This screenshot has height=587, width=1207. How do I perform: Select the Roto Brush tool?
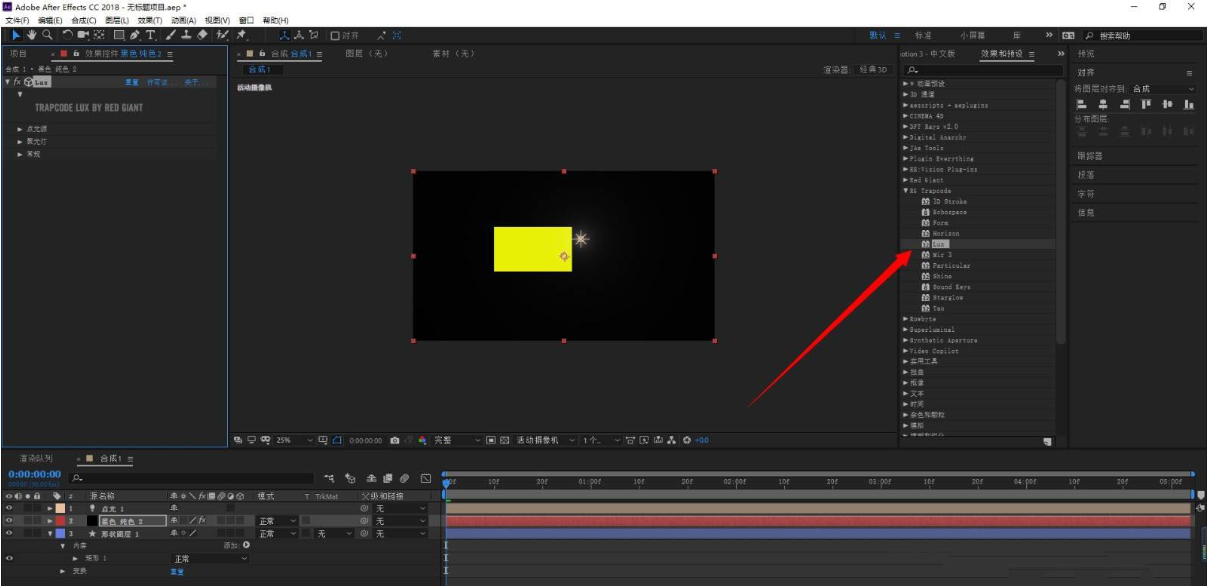[222, 35]
